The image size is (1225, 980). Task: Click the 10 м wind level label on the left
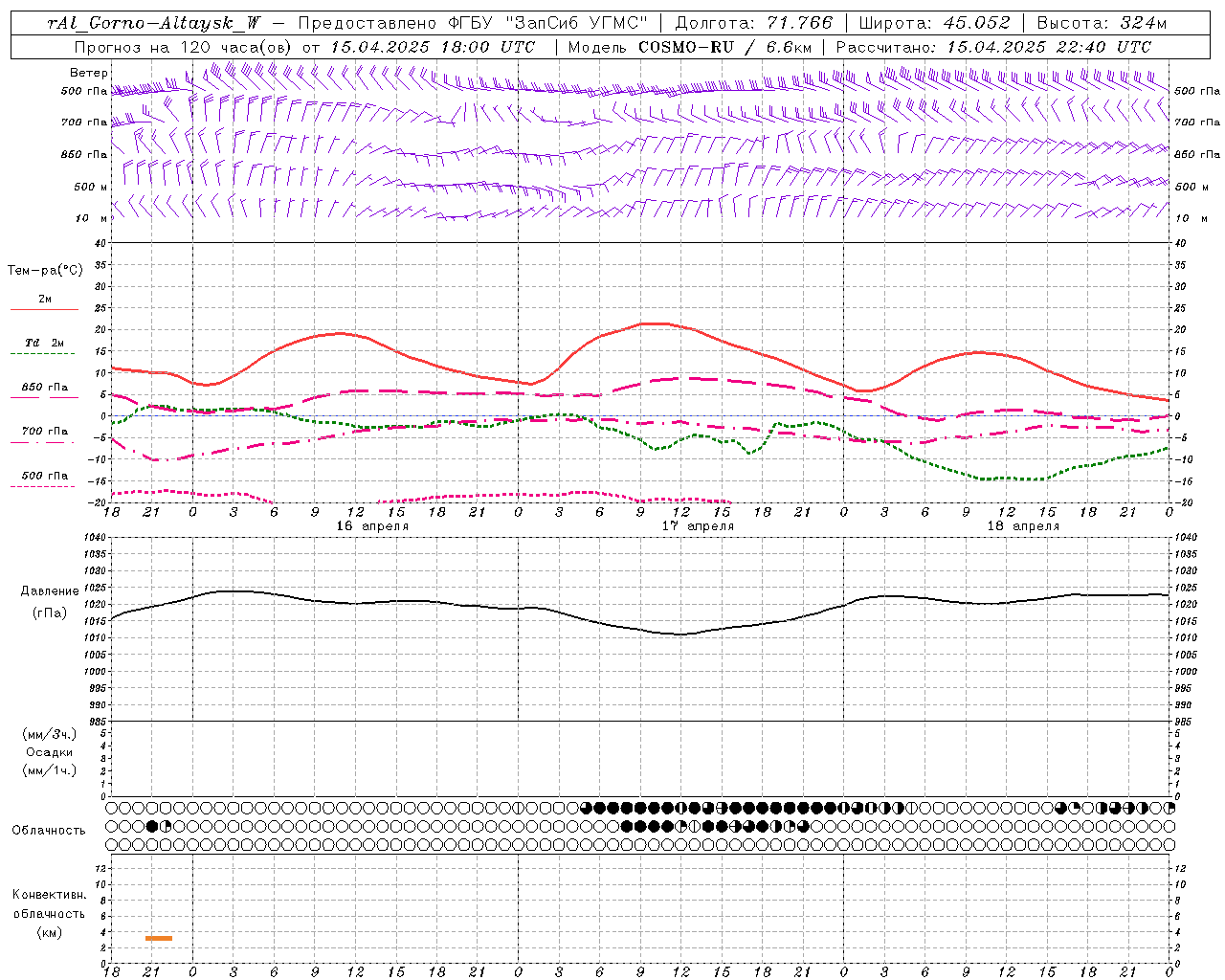point(93,218)
